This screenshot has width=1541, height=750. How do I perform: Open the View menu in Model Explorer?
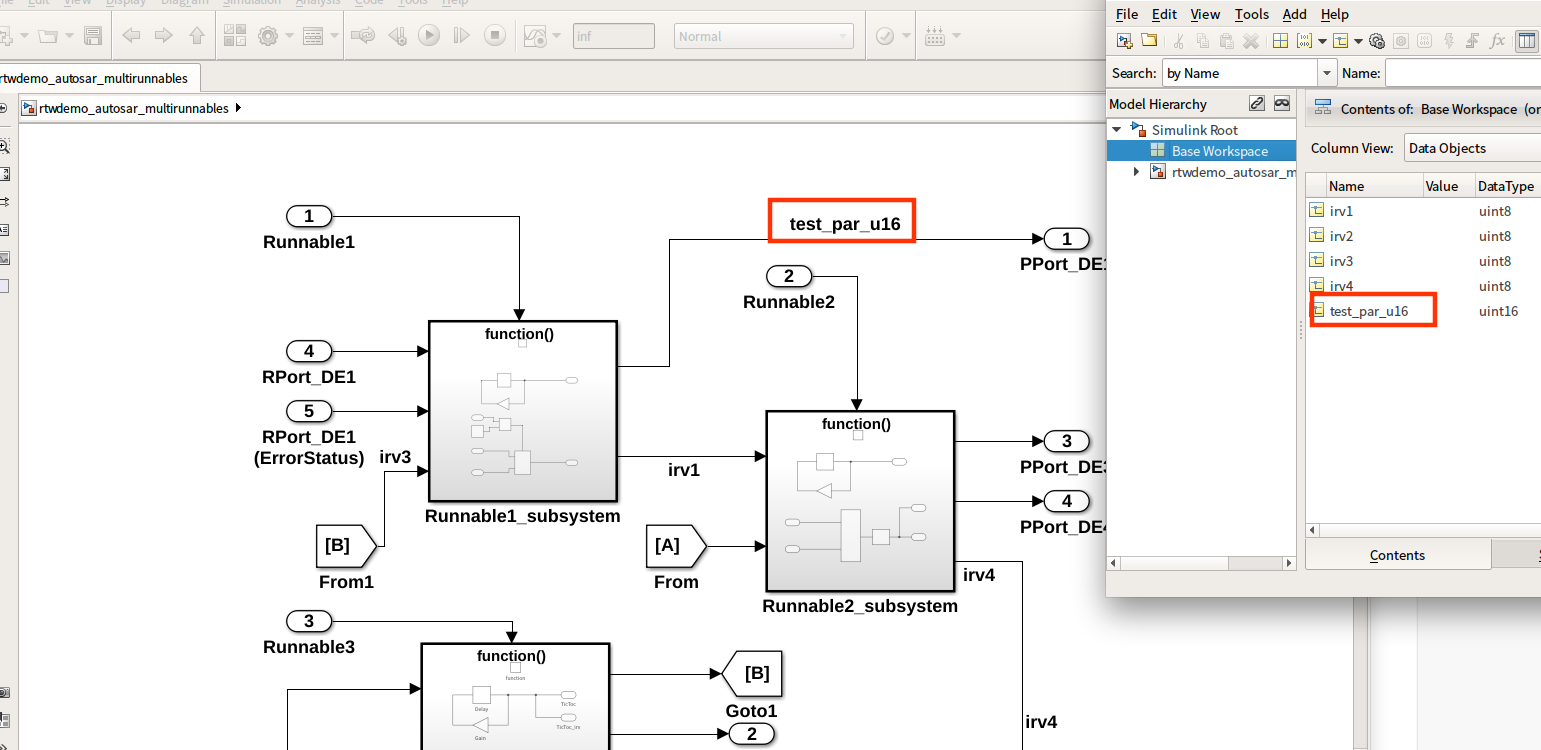tap(1205, 14)
